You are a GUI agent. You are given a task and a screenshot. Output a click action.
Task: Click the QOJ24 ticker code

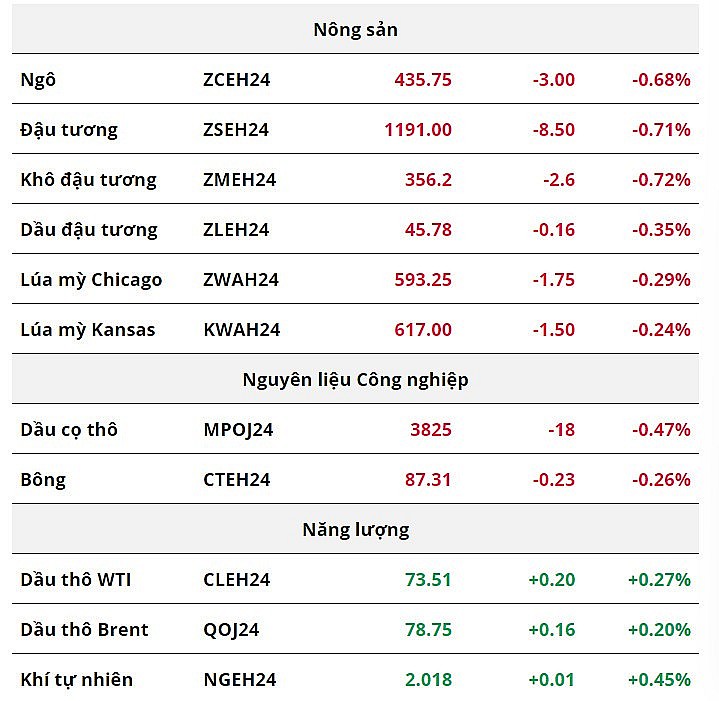pos(231,630)
